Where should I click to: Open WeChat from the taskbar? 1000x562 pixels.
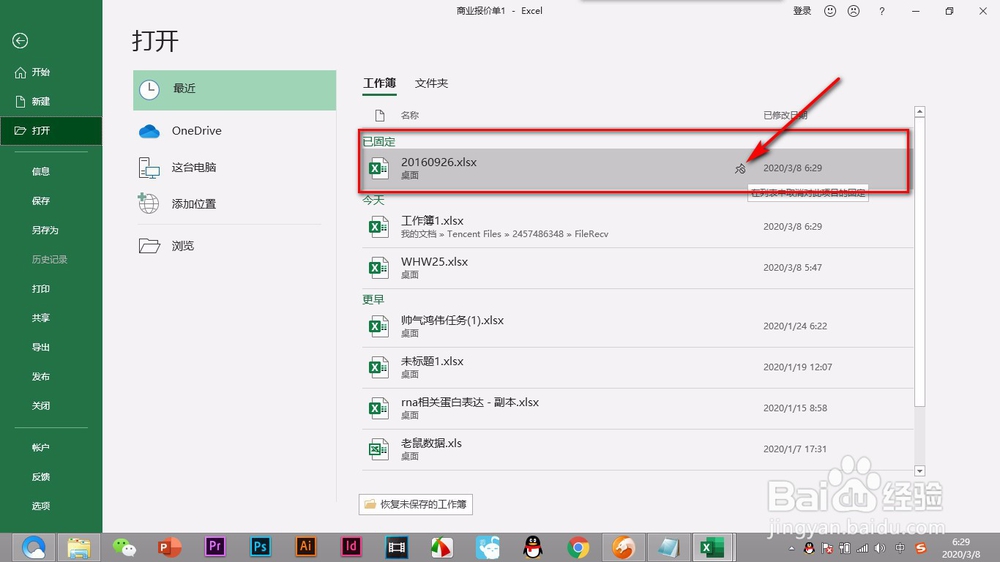point(124,547)
